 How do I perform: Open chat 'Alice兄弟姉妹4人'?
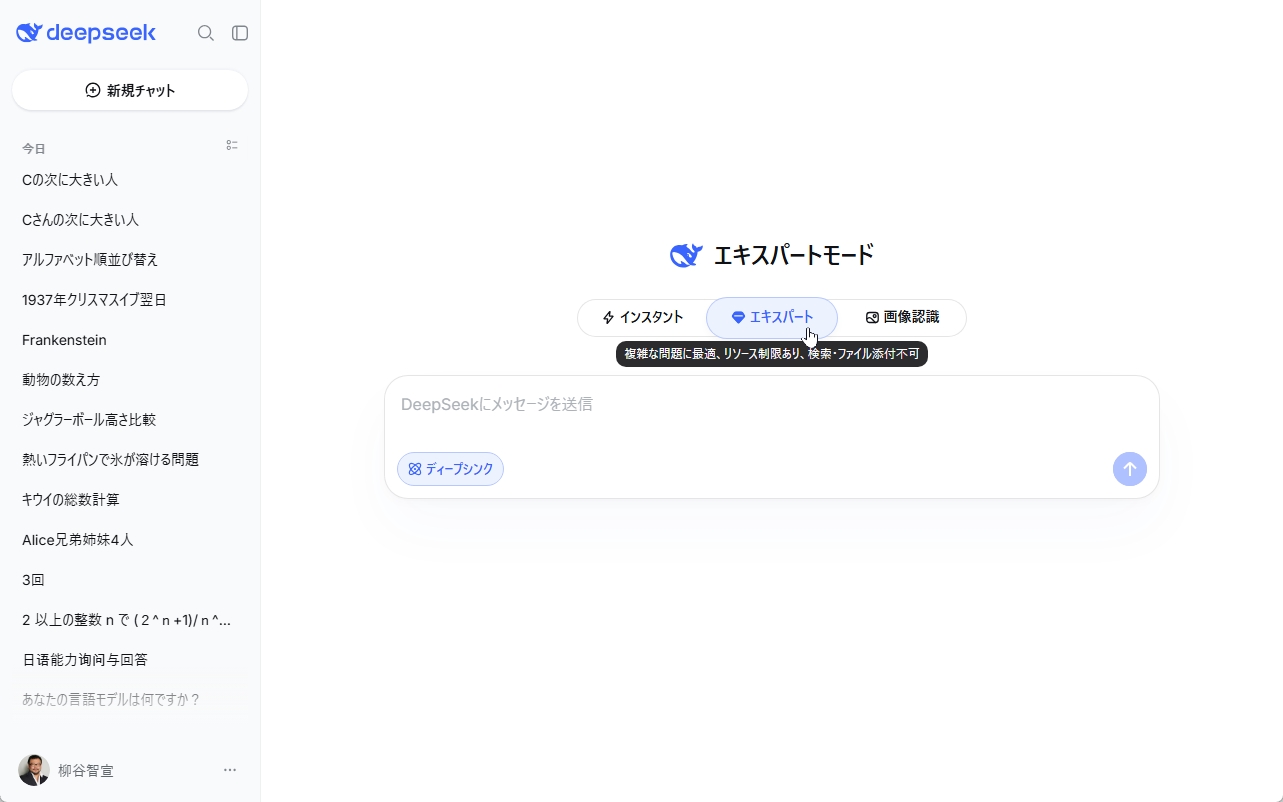[130, 540]
